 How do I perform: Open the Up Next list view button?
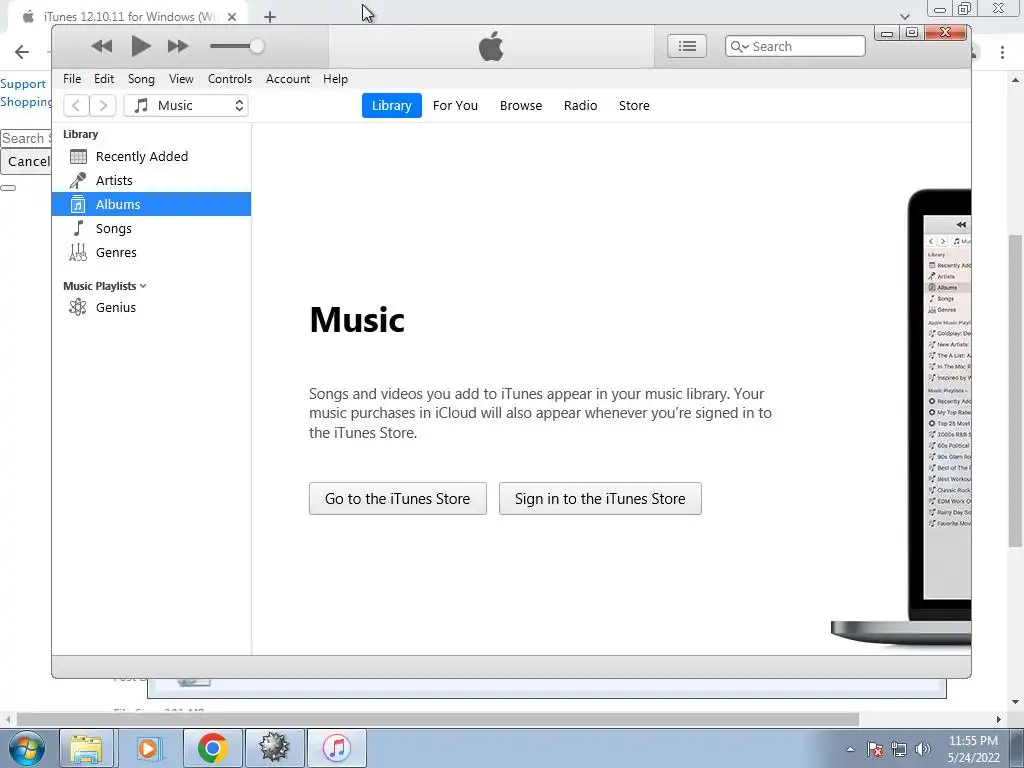[686, 46]
